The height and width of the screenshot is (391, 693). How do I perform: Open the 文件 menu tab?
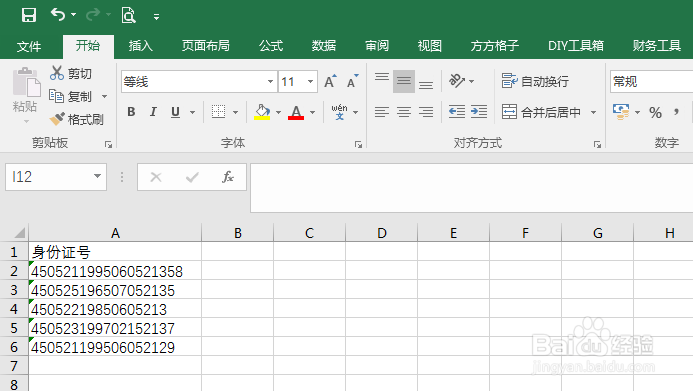[x=29, y=46]
